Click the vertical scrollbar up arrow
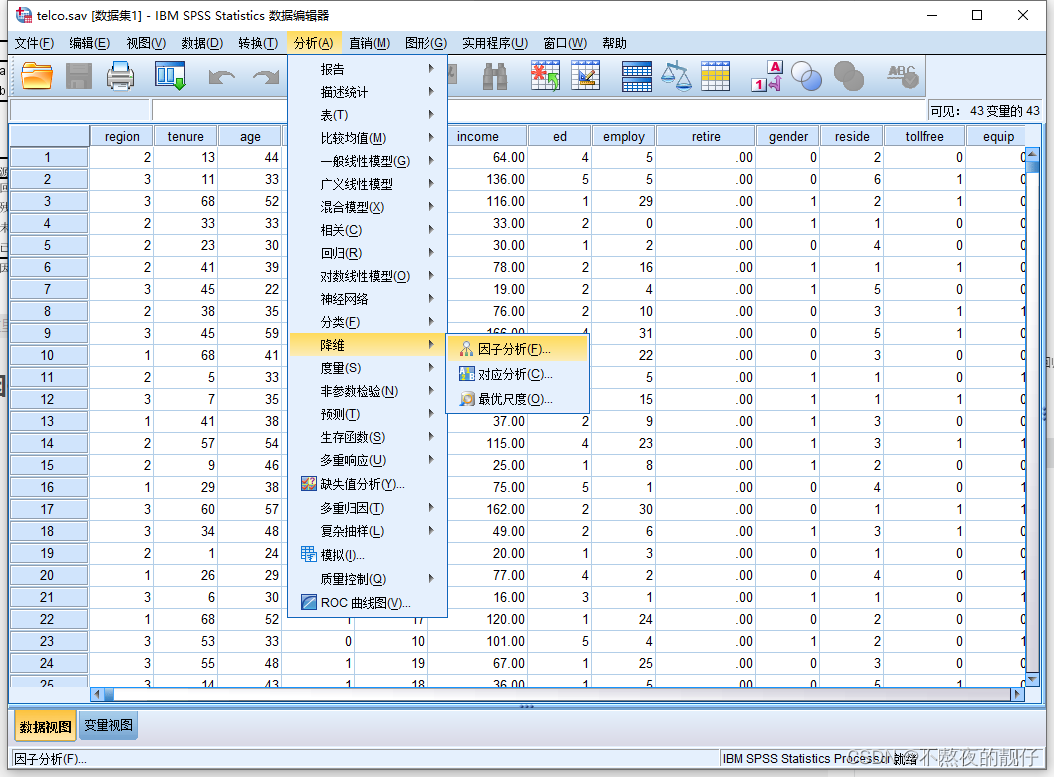This screenshot has height=777, width=1054. pos(1032,155)
